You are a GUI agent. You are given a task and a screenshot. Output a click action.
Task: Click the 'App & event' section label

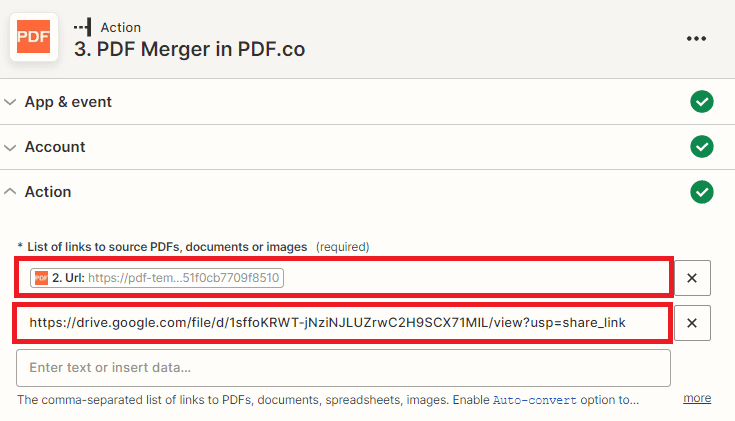(x=68, y=102)
